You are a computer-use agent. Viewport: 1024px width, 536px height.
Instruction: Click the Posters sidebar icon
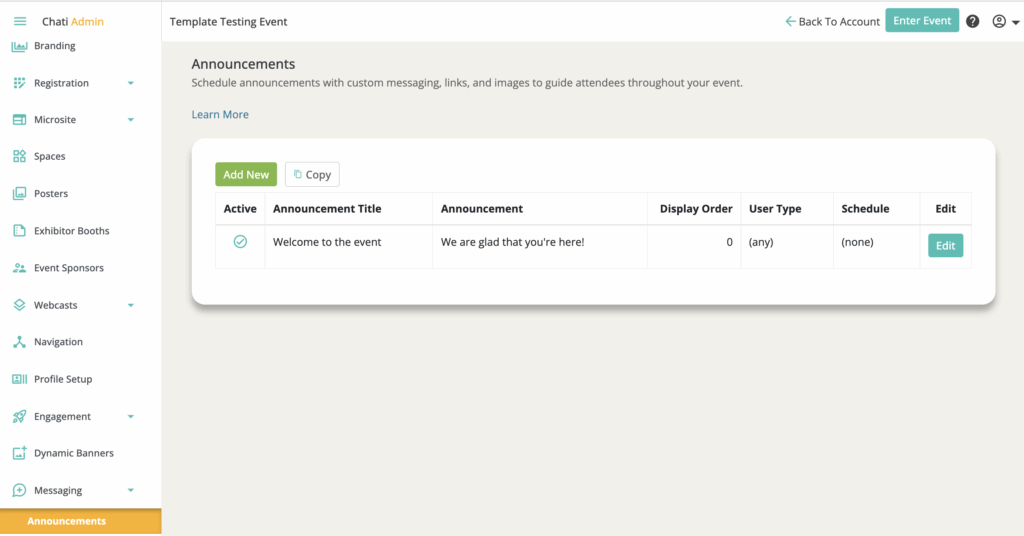point(19,194)
